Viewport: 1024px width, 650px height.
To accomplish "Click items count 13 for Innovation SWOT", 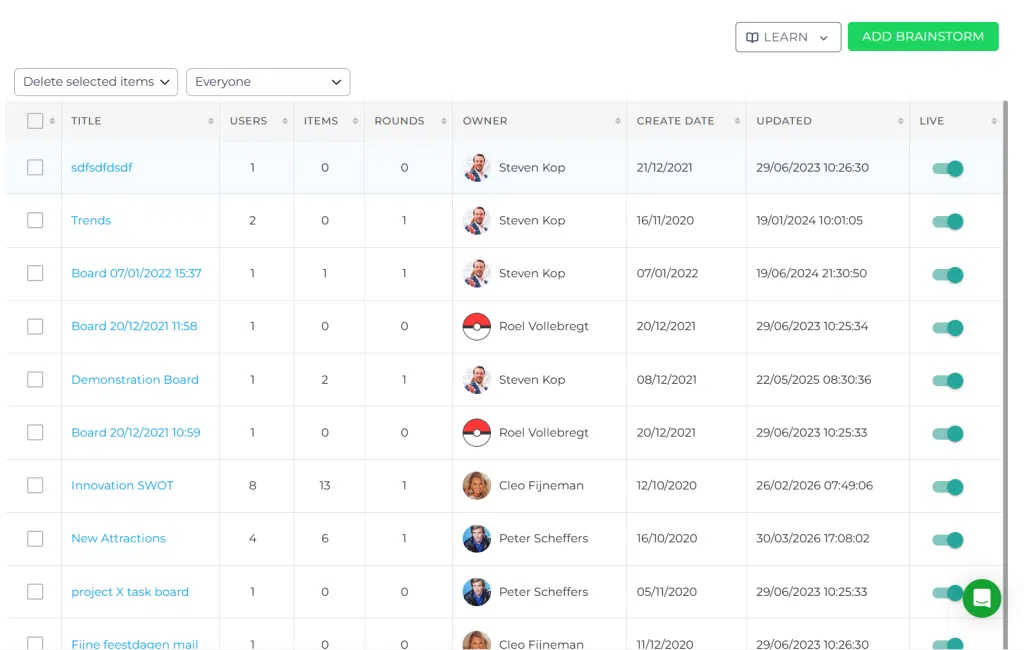I will pyautogui.click(x=325, y=485).
